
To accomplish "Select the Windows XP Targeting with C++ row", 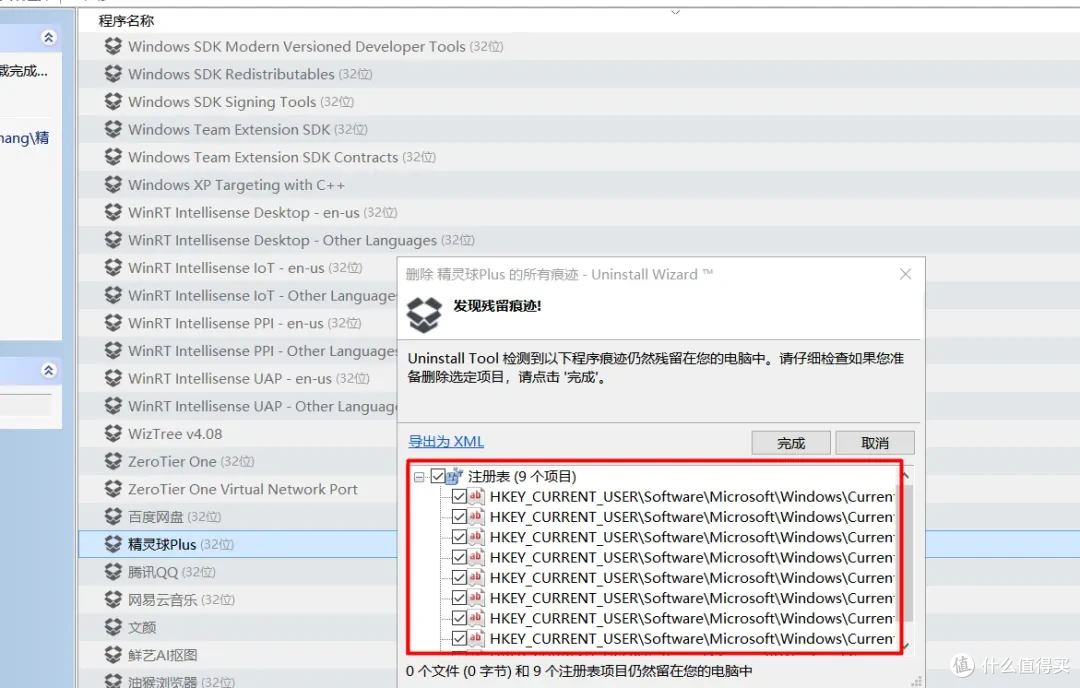I will click(579, 185).
